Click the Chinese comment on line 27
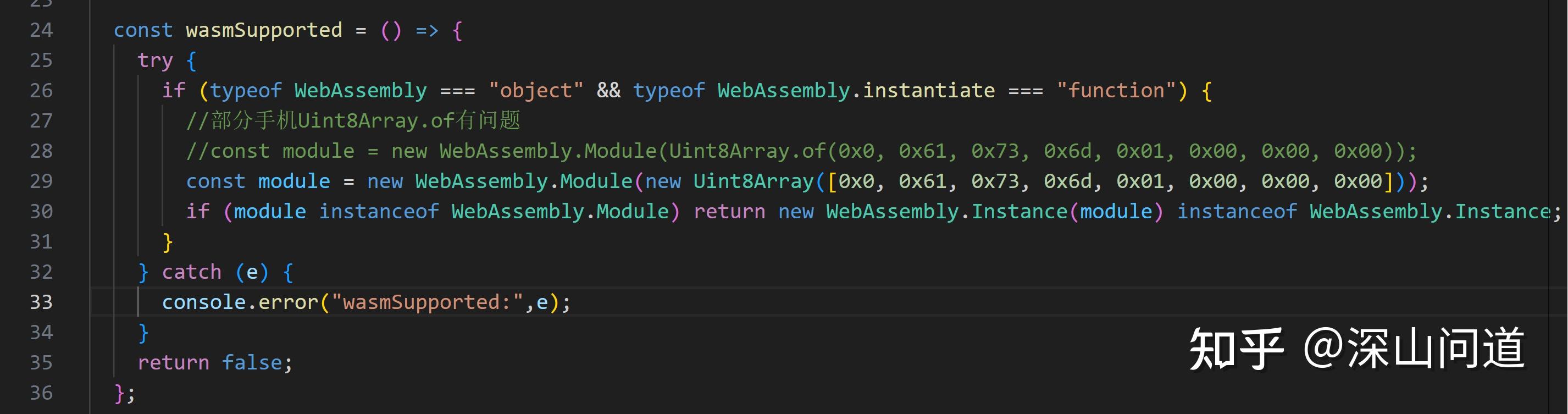This screenshot has width=1568, height=414. point(353,120)
